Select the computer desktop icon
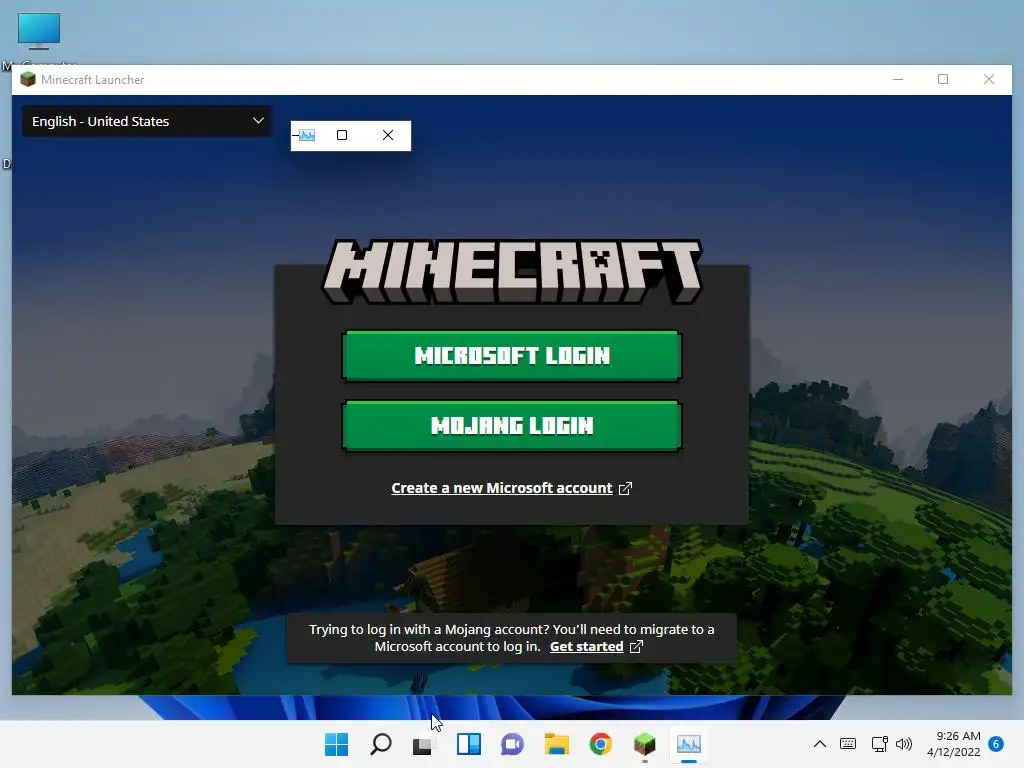The width and height of the screenshot is (1024, 768). (39, 31)
